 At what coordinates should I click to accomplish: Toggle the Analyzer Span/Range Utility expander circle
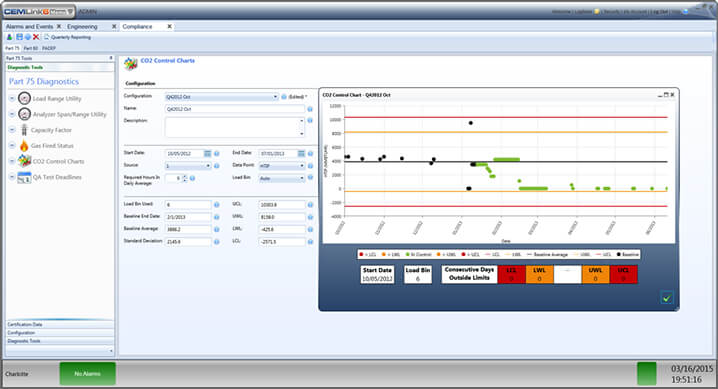click(12, 114)
